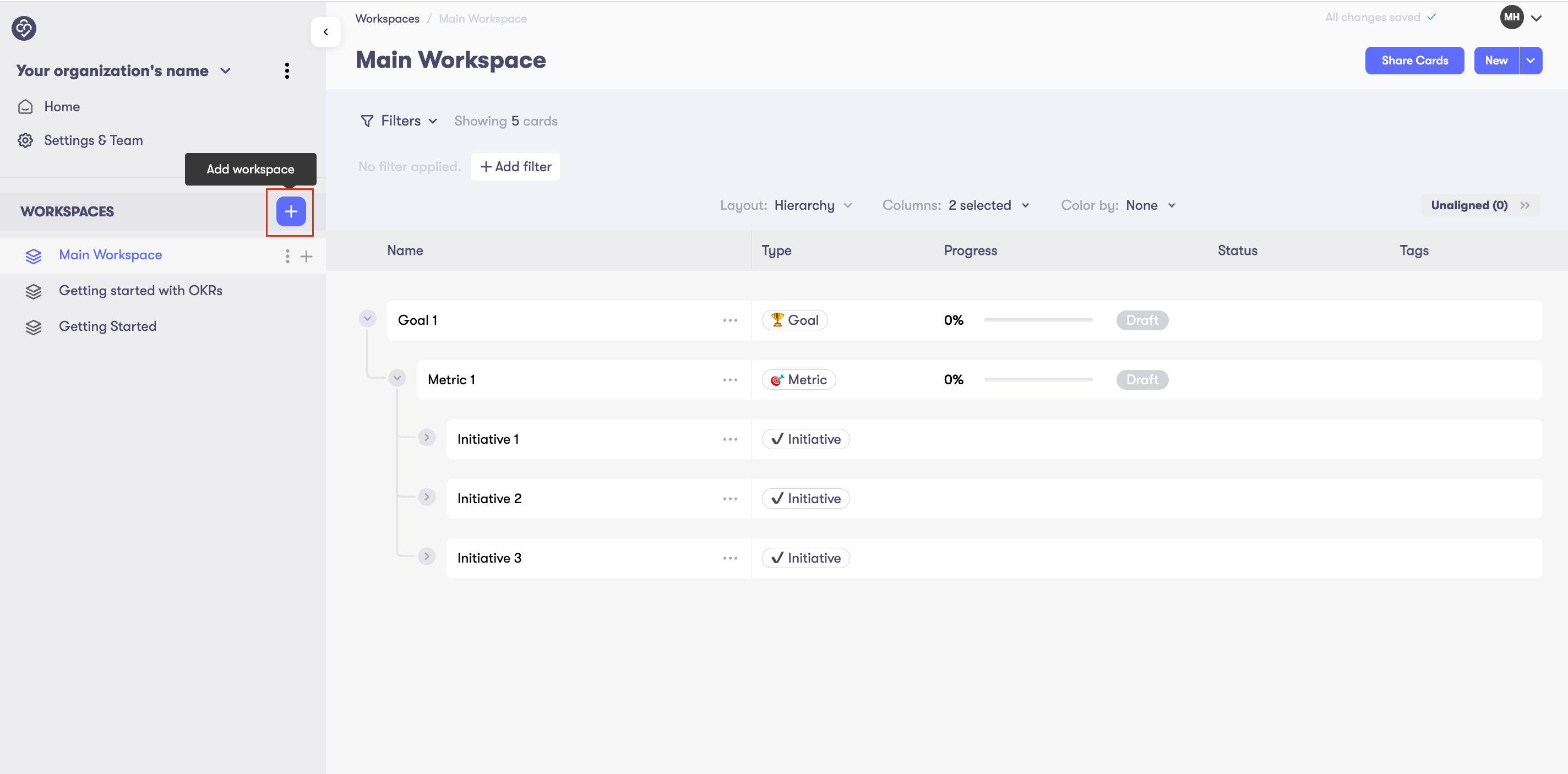Click the Add filter button
Screen dimensions: 1568x774
click(x=515, y=167)
